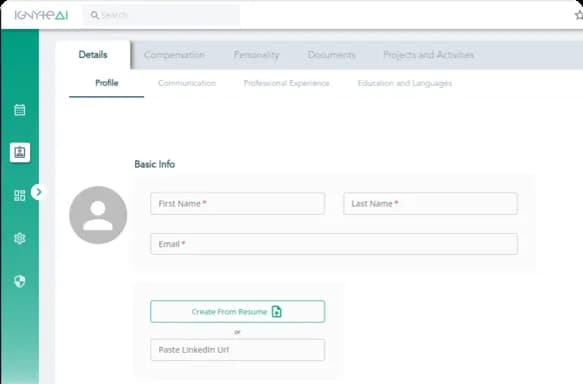Switch to the Details tab
Image resolution: width=583 pixels, height=384 pixels.
(x=93, y=55)
